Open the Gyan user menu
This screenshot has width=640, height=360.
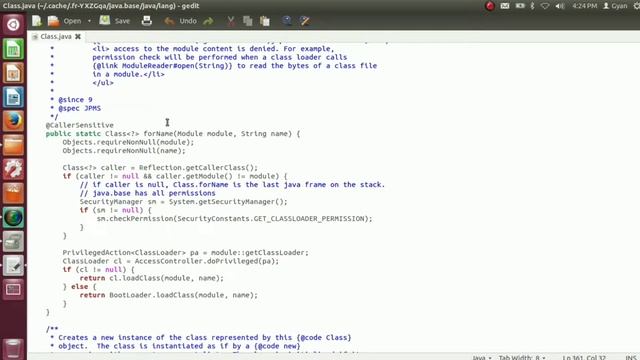(x=615, y=6)
